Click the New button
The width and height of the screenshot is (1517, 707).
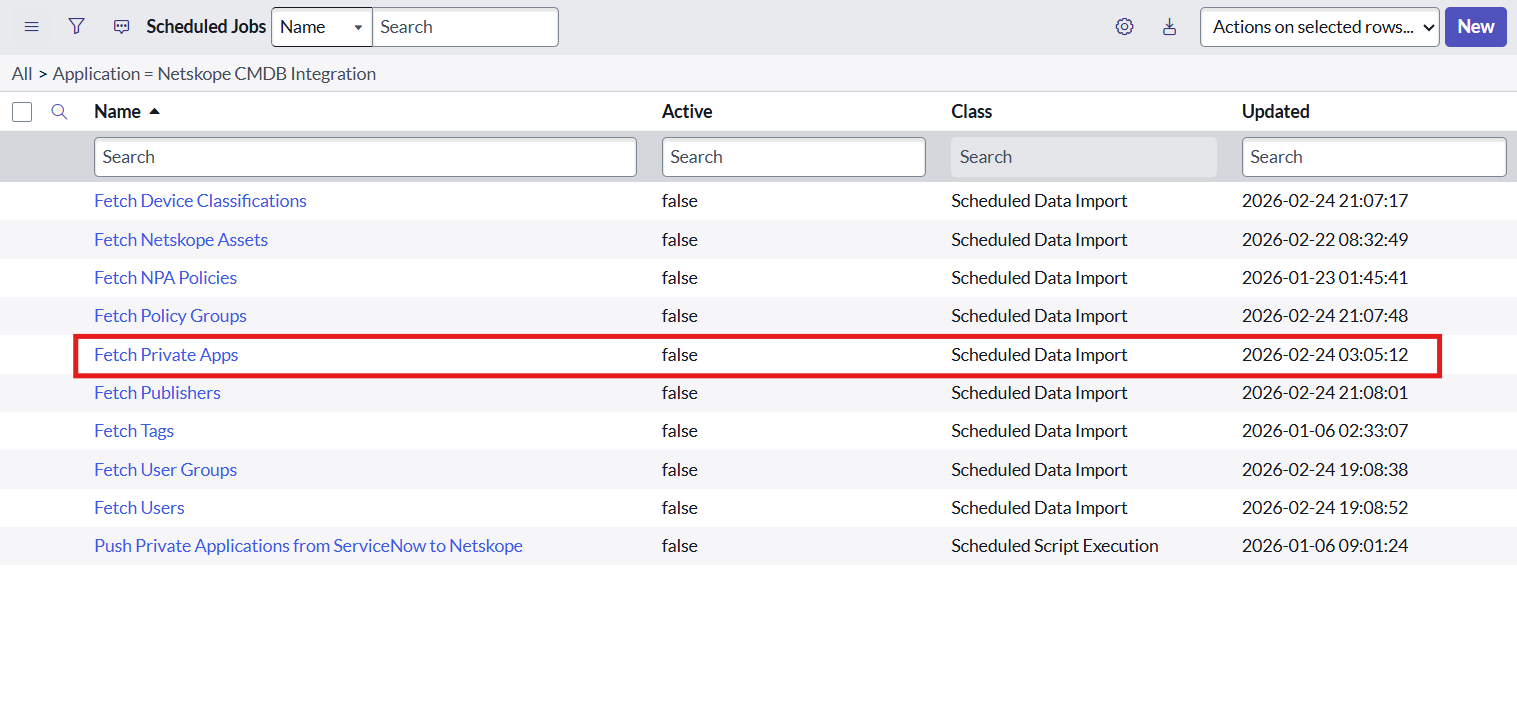tap(1475, 27)
